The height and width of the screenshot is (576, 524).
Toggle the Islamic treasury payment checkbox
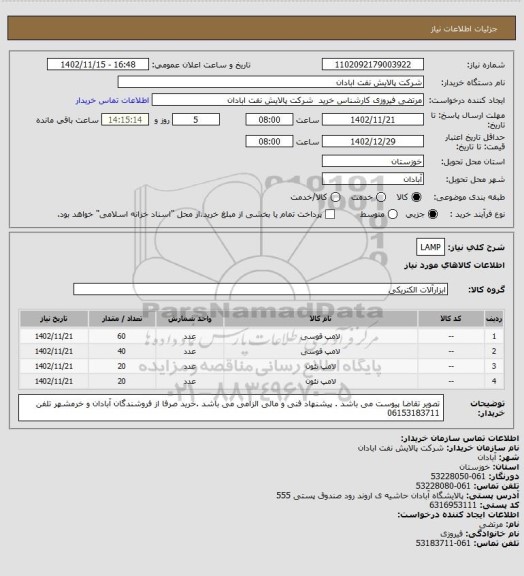(330, 214)
